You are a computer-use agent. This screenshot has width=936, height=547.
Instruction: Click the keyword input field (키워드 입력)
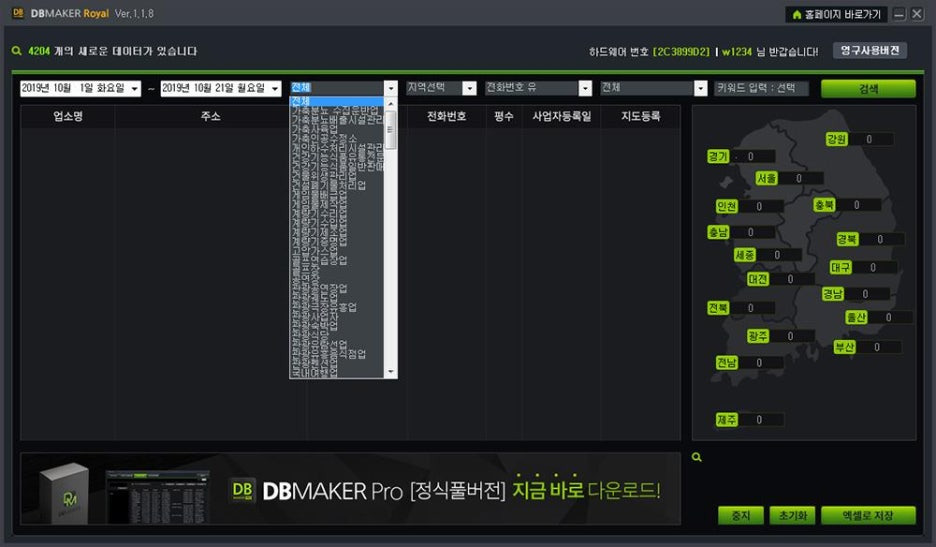point(762,88)
